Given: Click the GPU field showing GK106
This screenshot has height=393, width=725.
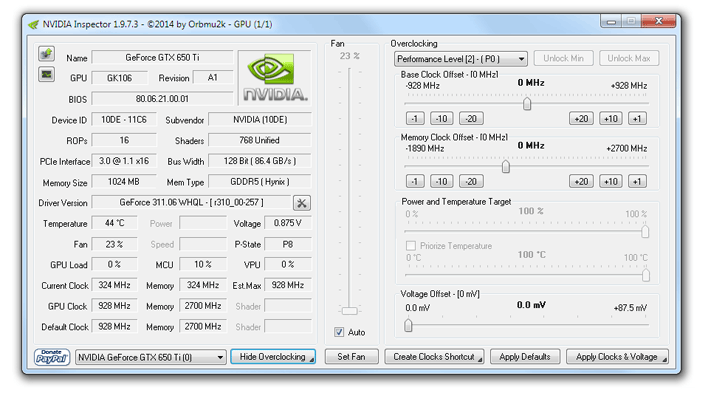Looking at the screenshot, I should [x=120, y=78].
